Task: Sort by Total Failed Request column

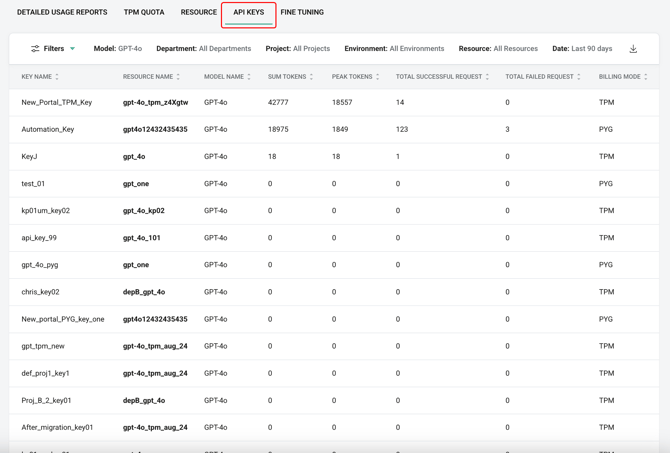Action: [579, 76]
